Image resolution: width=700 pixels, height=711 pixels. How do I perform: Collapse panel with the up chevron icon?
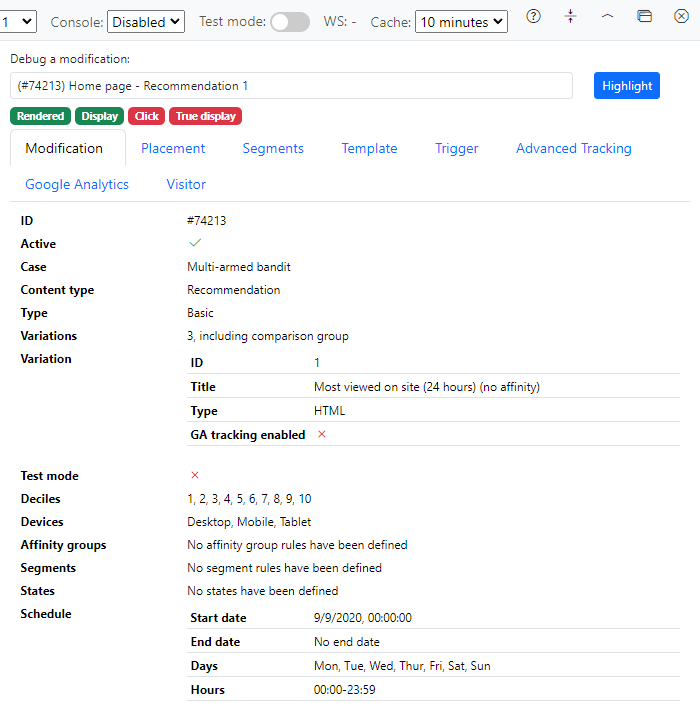(x=607, y=16)
